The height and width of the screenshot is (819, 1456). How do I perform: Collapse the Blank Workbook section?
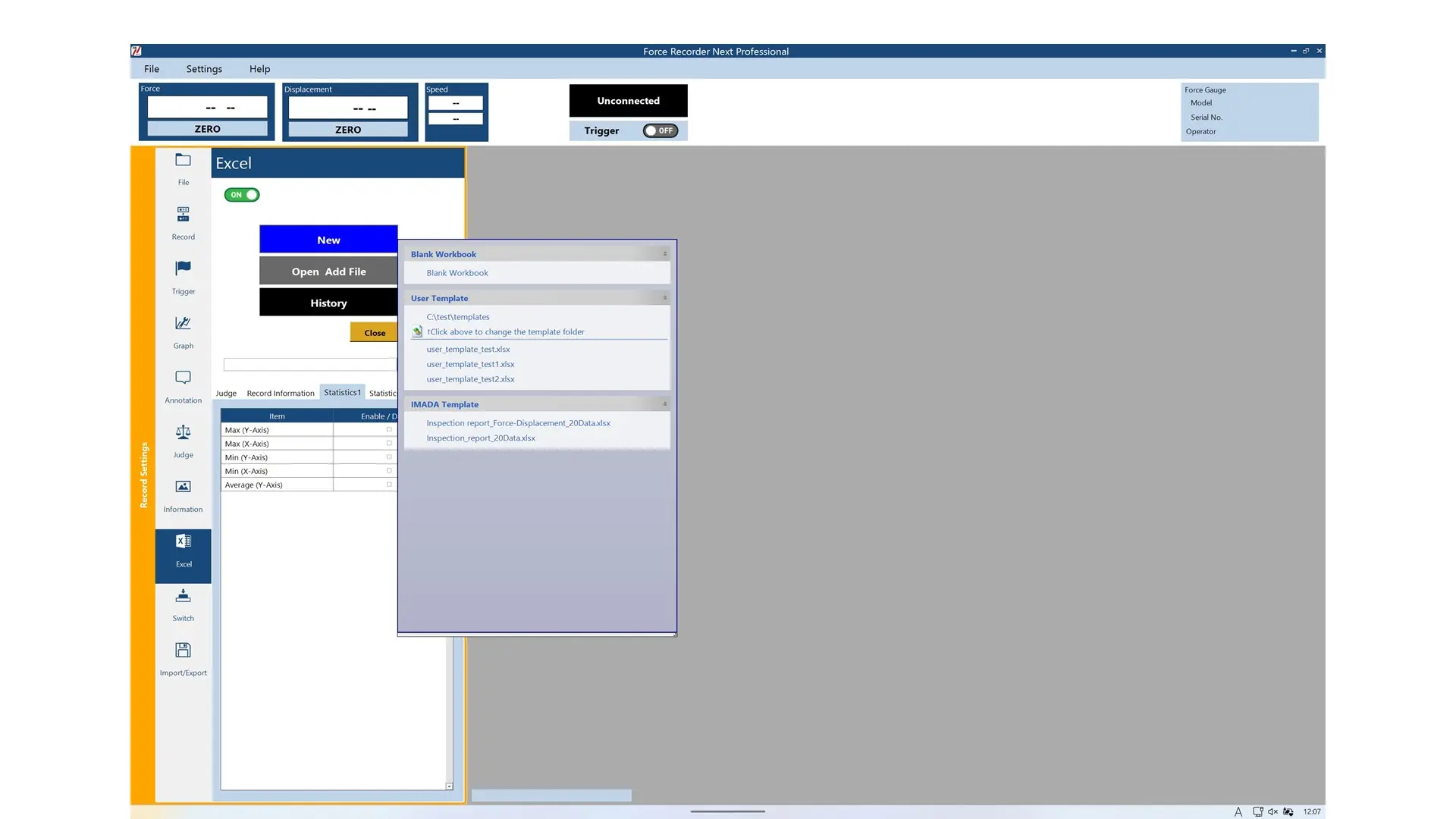665,254
